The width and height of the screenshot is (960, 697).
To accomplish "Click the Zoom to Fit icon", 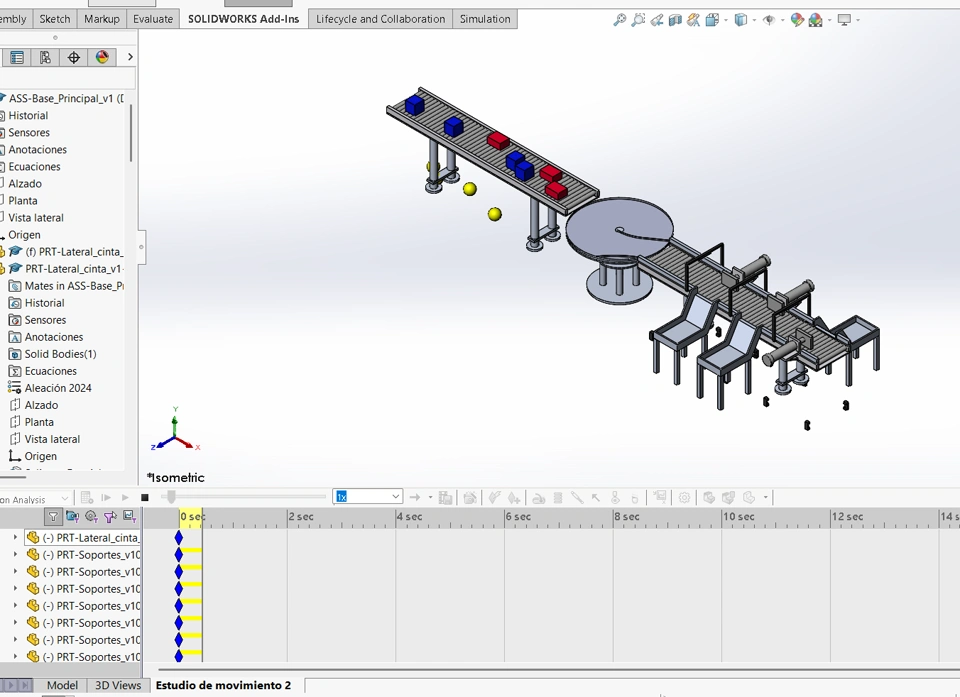I will click(x=620, y=20).
